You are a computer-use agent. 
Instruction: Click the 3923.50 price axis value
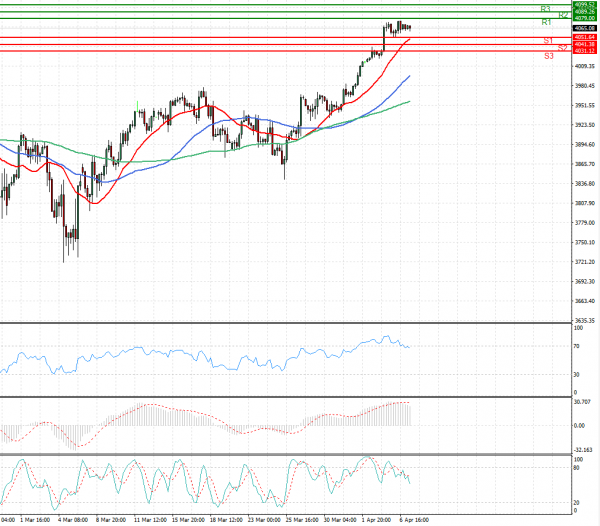[585, 125]
